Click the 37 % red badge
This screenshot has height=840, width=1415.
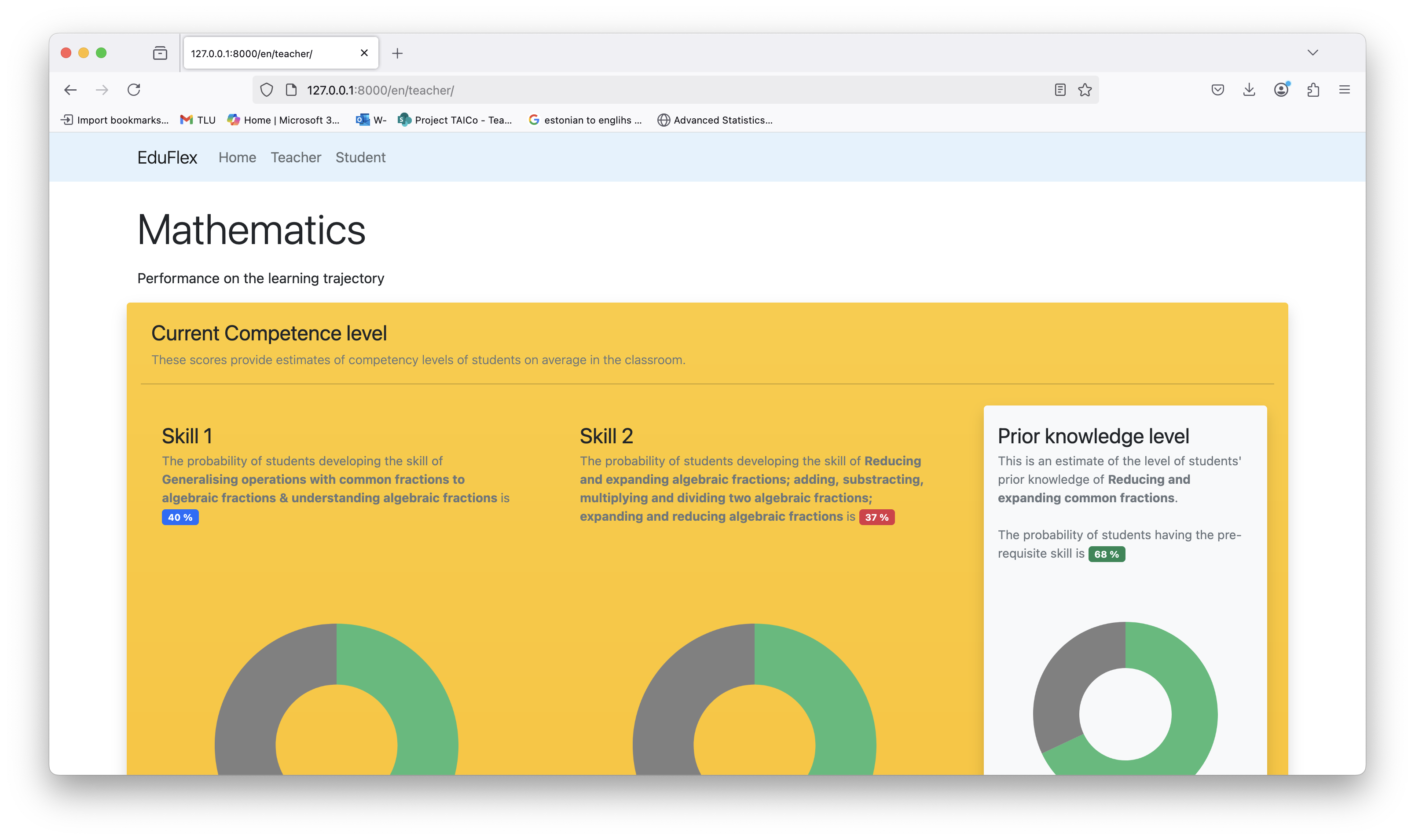click(876, 517)
